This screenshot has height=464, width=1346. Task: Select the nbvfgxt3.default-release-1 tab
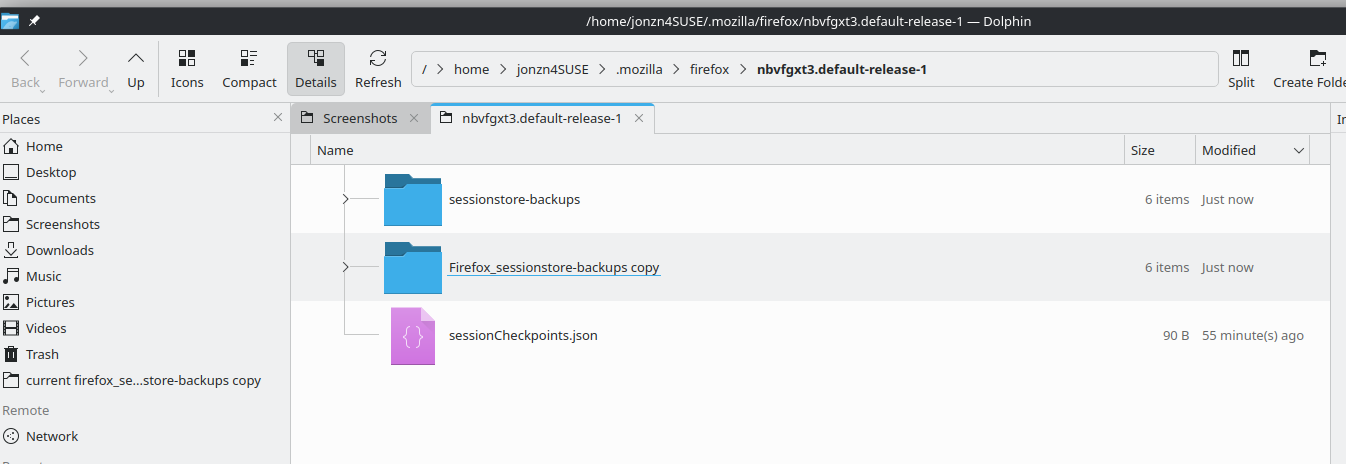(542, 118)
